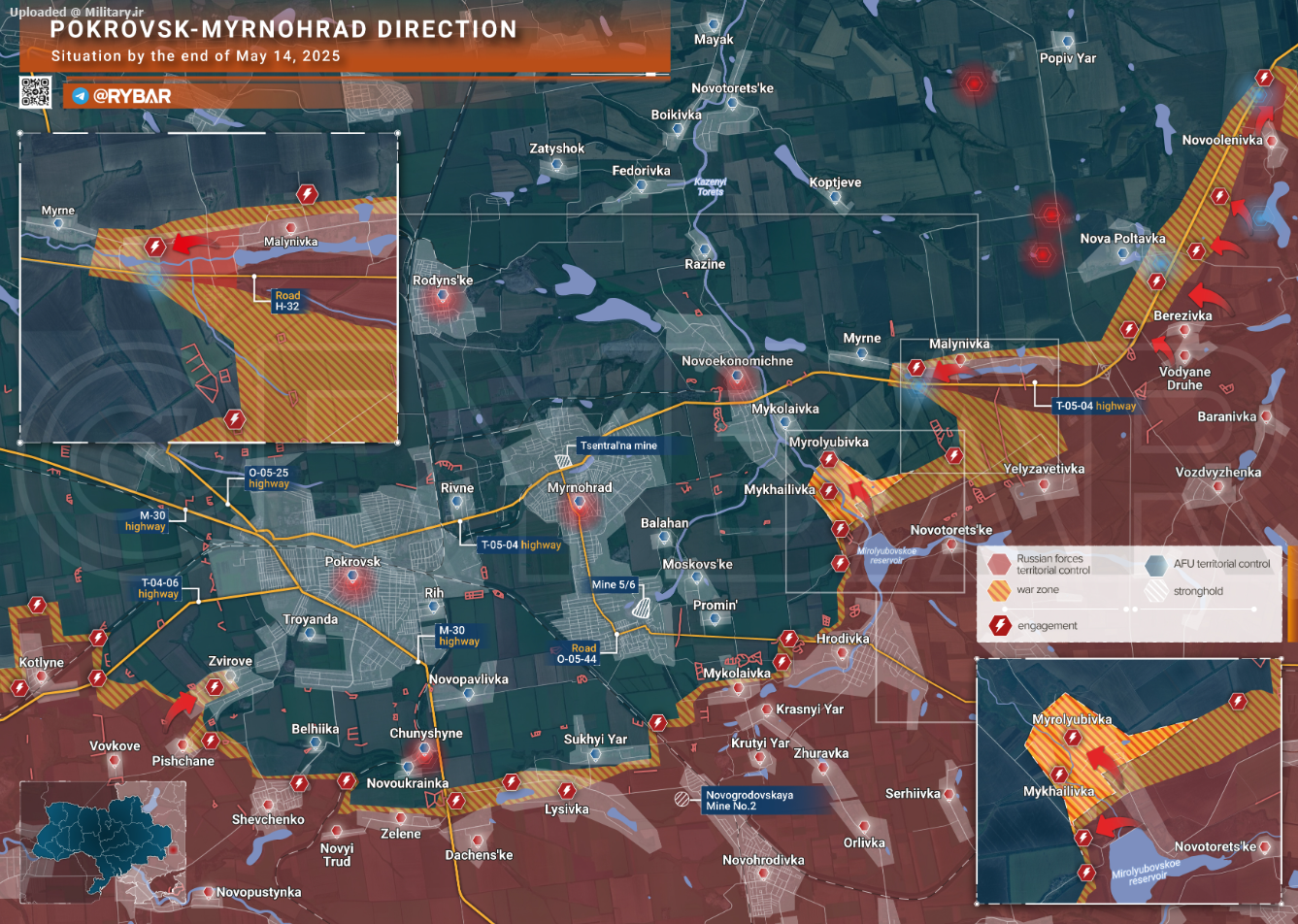Click engagement icon above Malynivka in top-left inset
The height and width of the screenshot is (924, 1298).
pos(307,194)
